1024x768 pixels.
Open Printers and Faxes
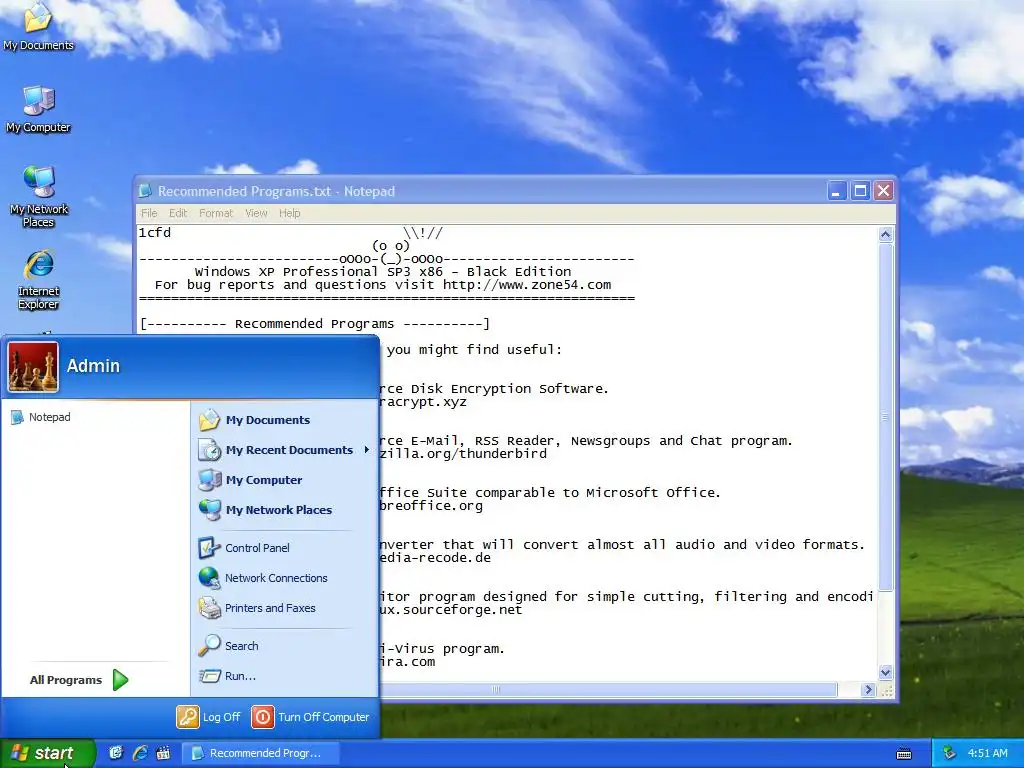(257, 608)
